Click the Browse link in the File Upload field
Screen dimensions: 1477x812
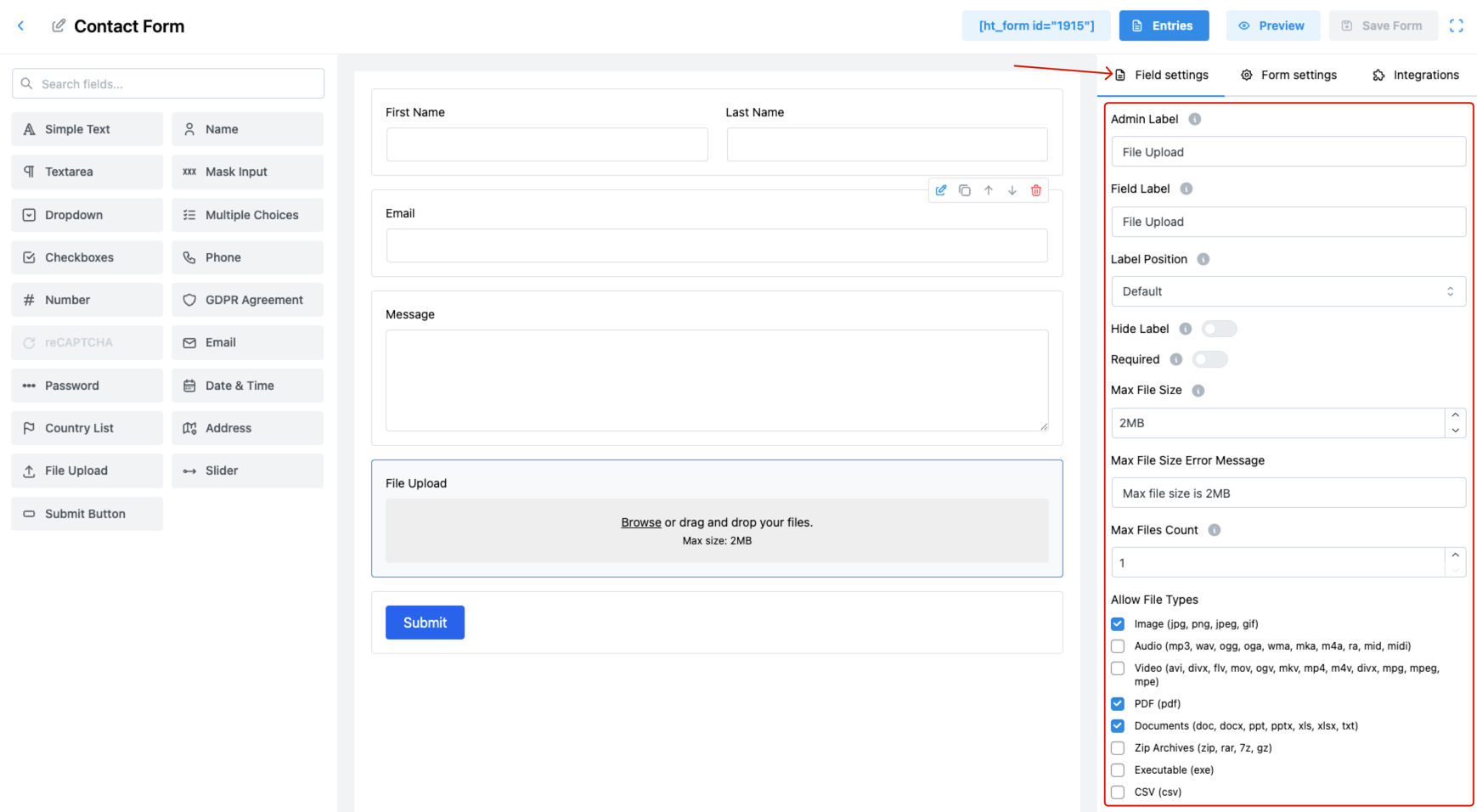[x=641, y=522]
